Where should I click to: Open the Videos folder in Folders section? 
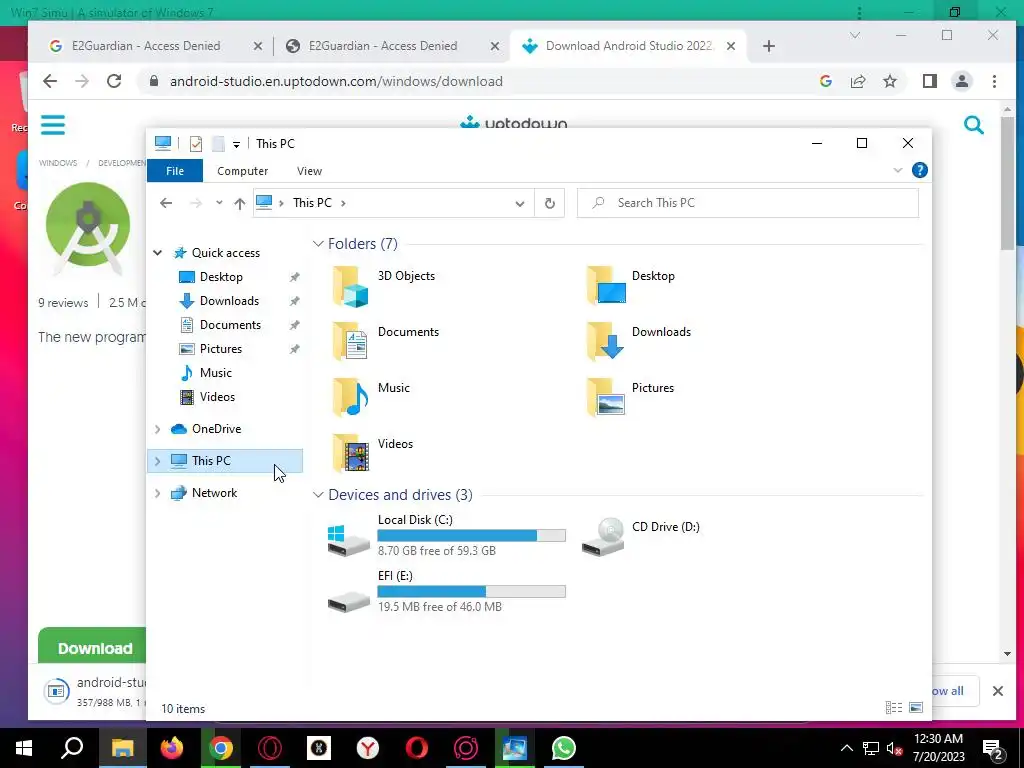pos(372,453)
